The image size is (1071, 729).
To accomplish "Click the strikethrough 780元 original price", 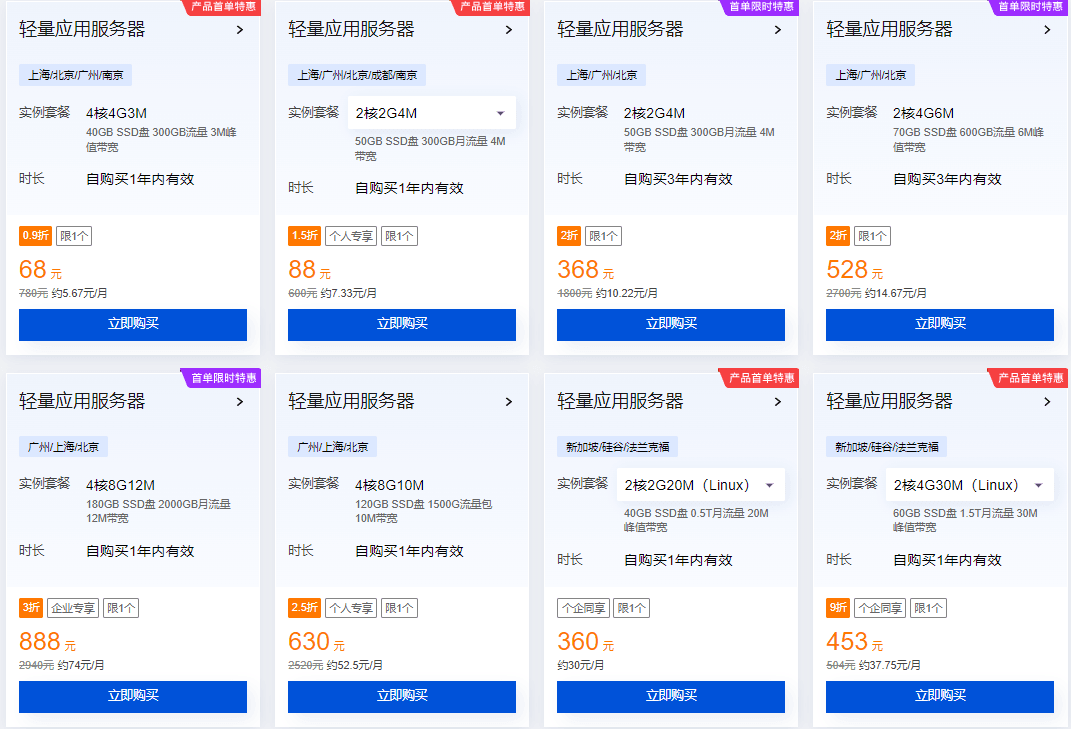I will [x=33, y=293].
